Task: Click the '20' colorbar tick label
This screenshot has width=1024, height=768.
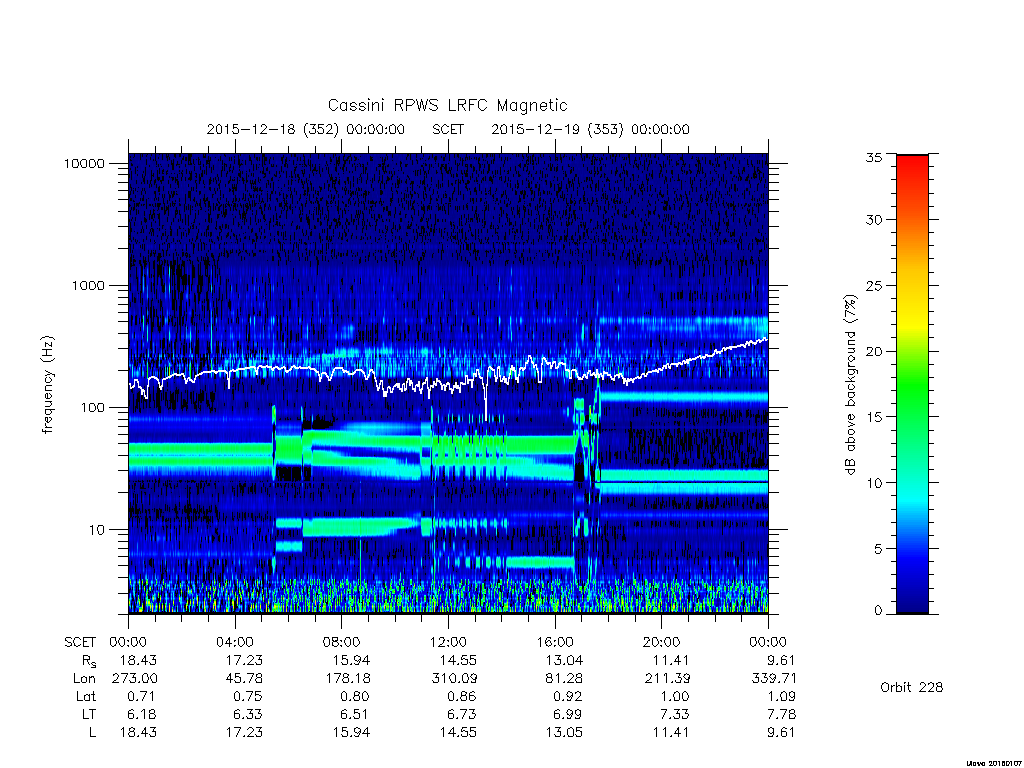Action: click(x=873, y=351)
